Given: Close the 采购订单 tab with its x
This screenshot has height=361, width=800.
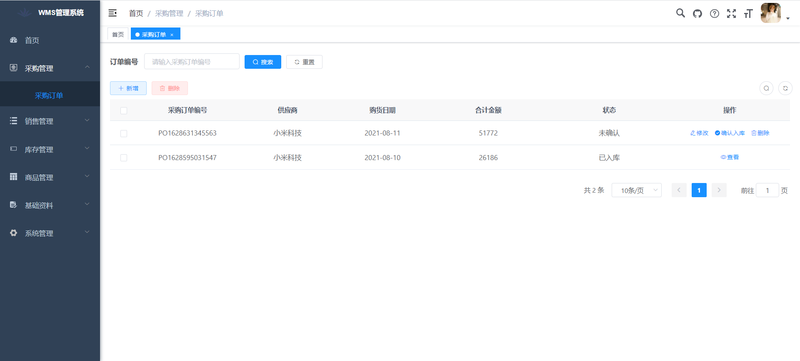Looking at the screenshot, I should click(172, 35).
